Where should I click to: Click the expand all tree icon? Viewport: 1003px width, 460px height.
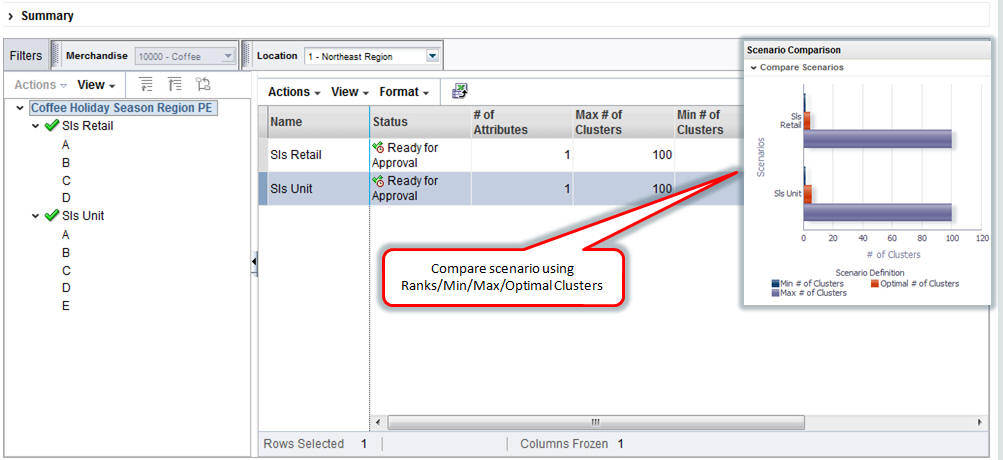pyautogui.click(x=146, y=84)
